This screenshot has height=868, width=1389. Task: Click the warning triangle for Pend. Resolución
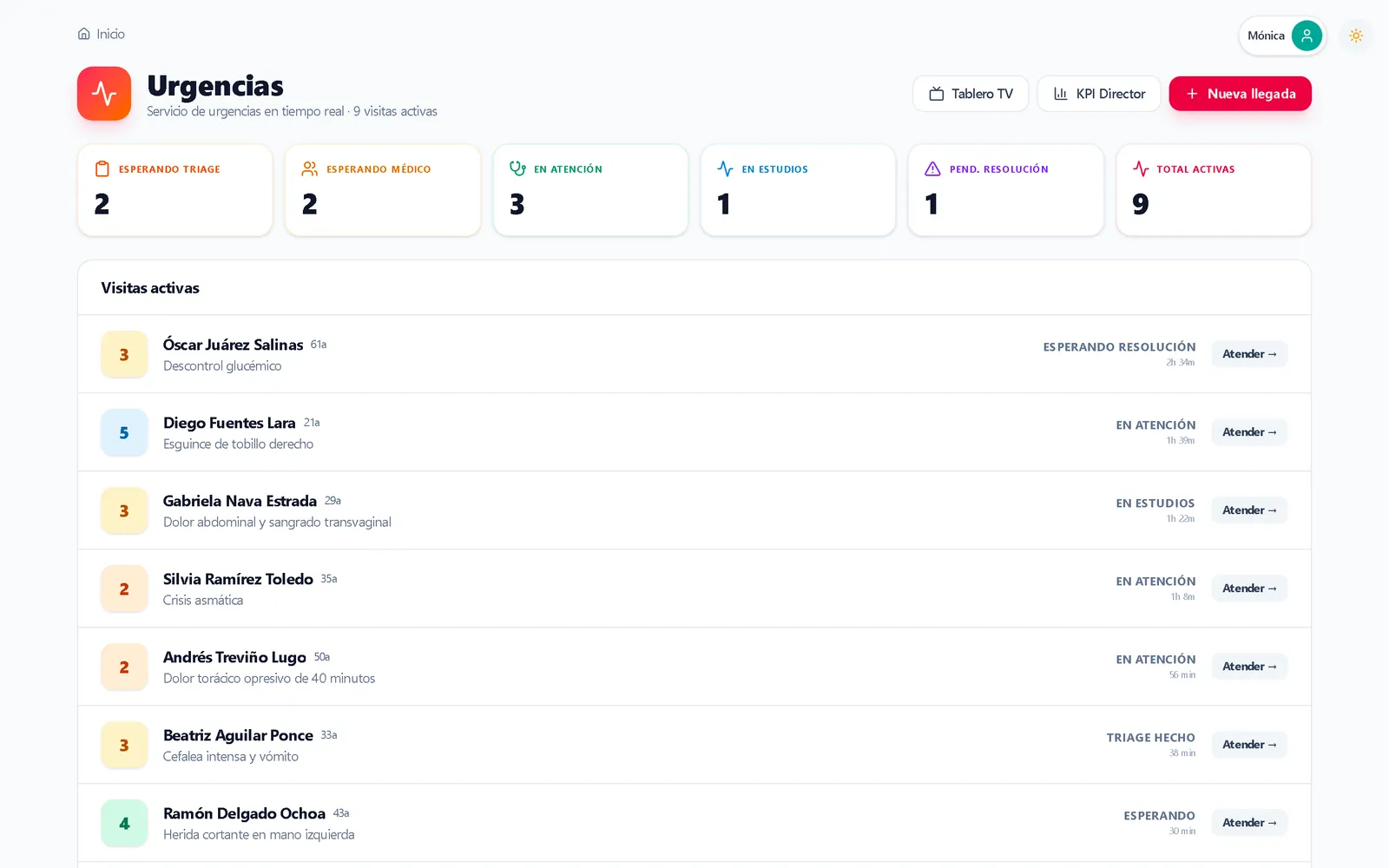click(933, 169)
